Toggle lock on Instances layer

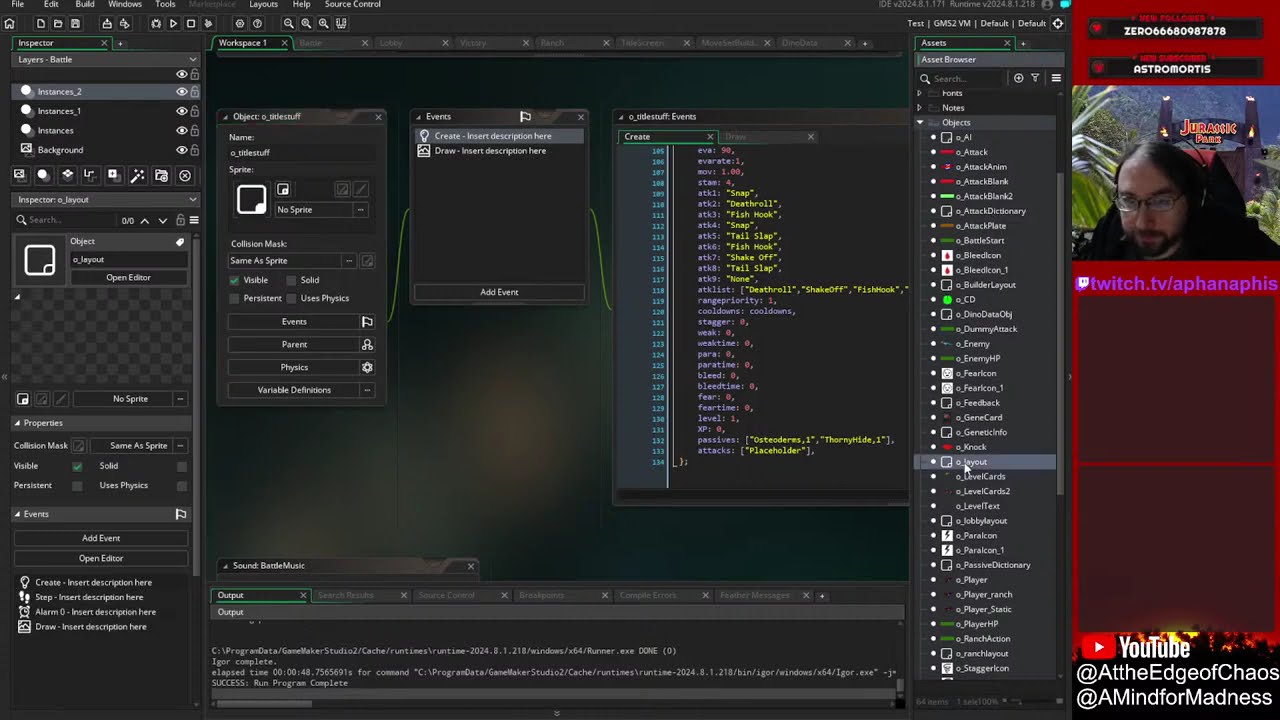[194, 130]
